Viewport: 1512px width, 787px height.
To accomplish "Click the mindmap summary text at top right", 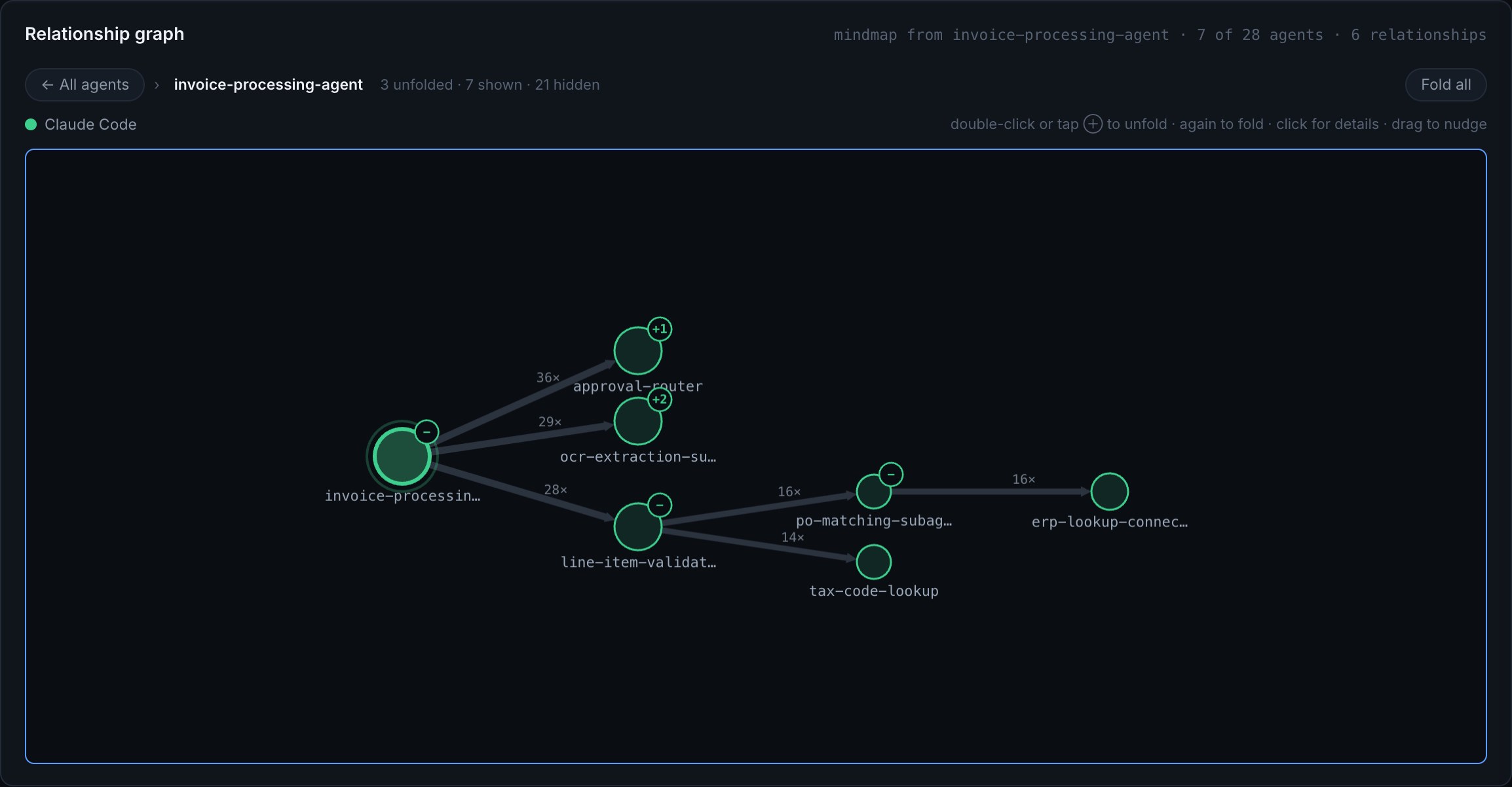I will pyautogui.click(x=1160, y=35).
